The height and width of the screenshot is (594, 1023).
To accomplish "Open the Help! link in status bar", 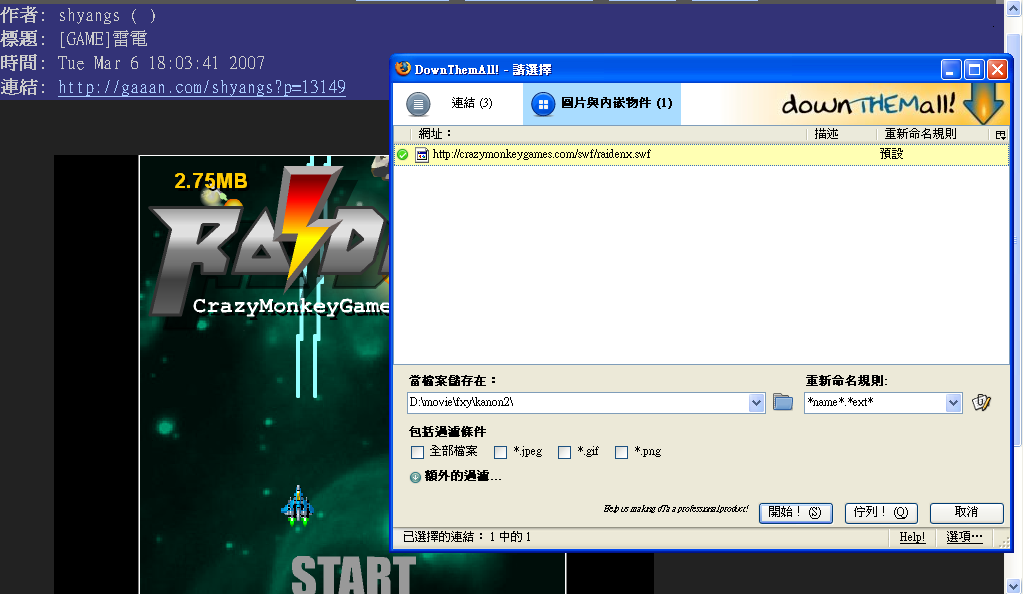I will [x=912, y=537].
